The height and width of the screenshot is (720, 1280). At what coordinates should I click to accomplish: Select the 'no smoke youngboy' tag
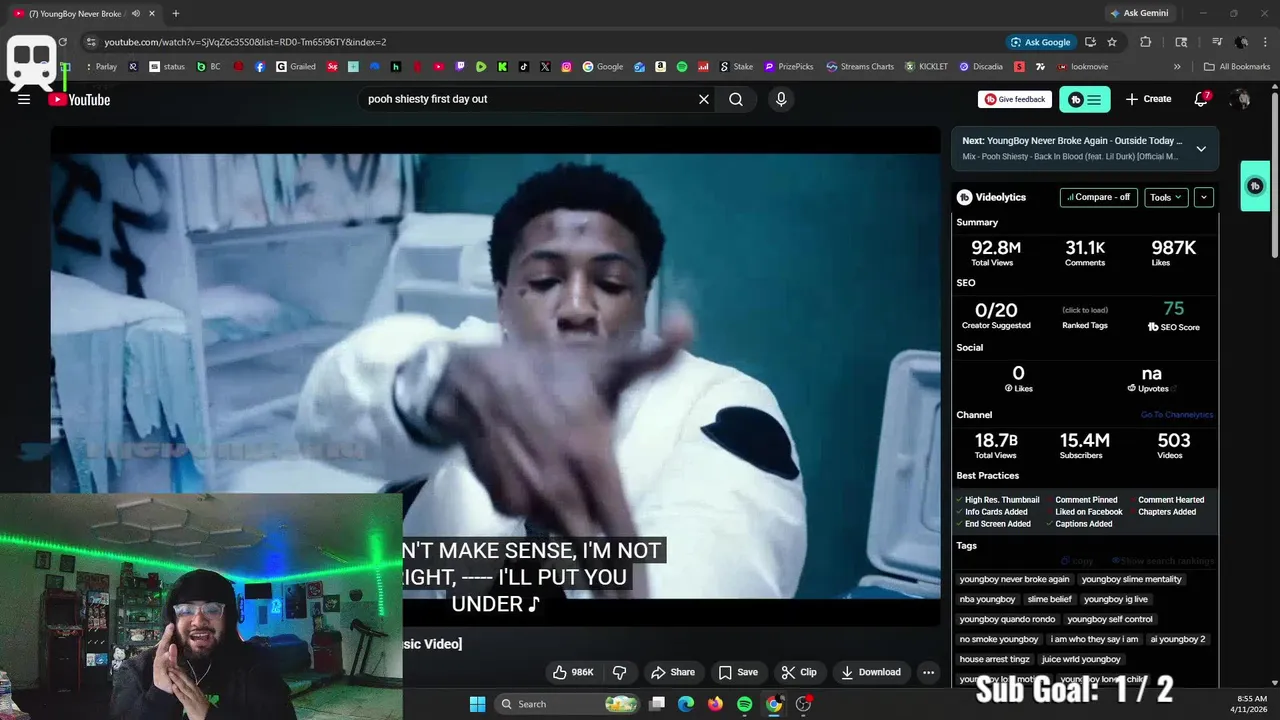(x=999, y=639)
